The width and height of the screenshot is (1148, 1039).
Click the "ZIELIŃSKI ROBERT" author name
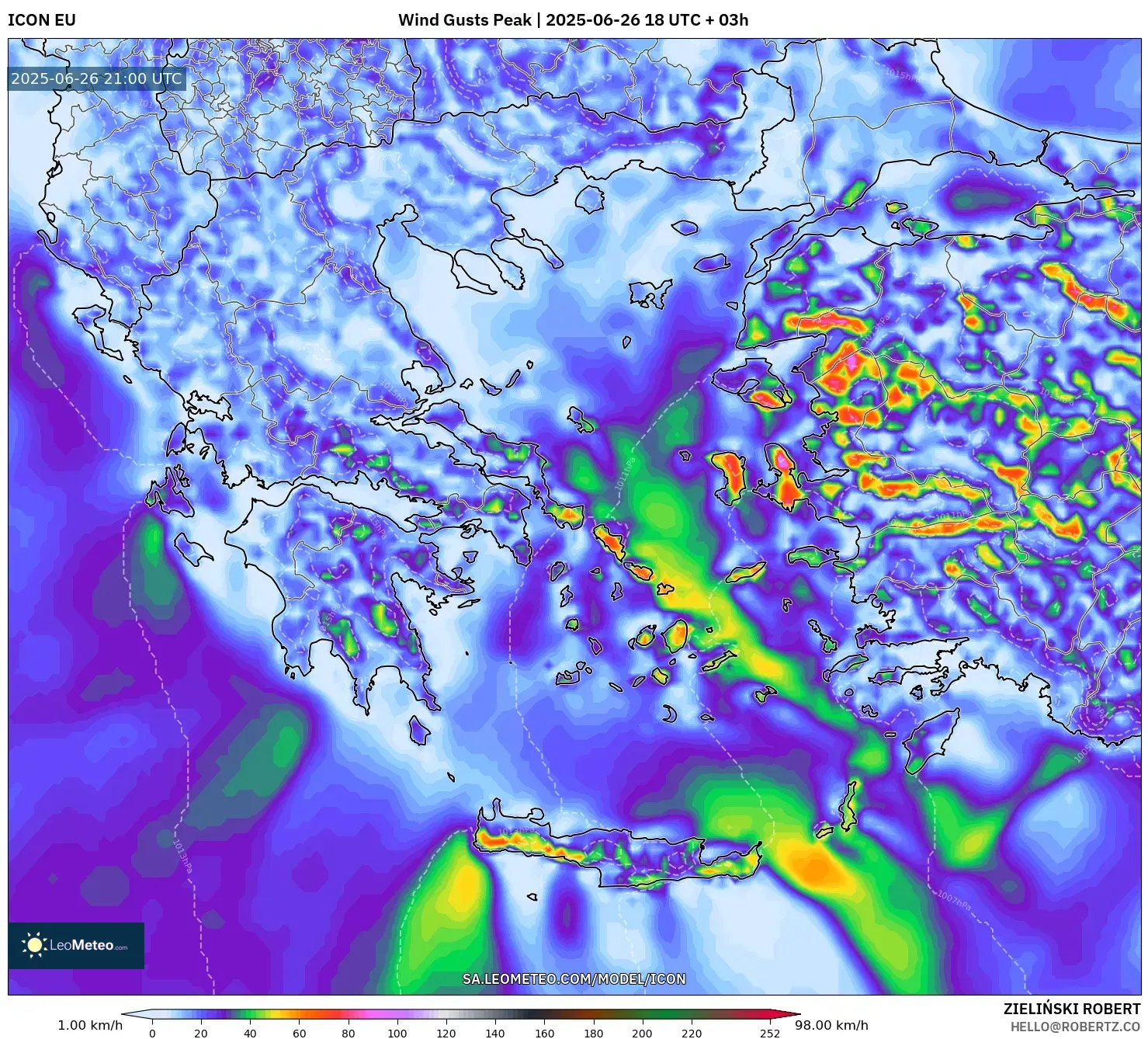[1072, 1009]
